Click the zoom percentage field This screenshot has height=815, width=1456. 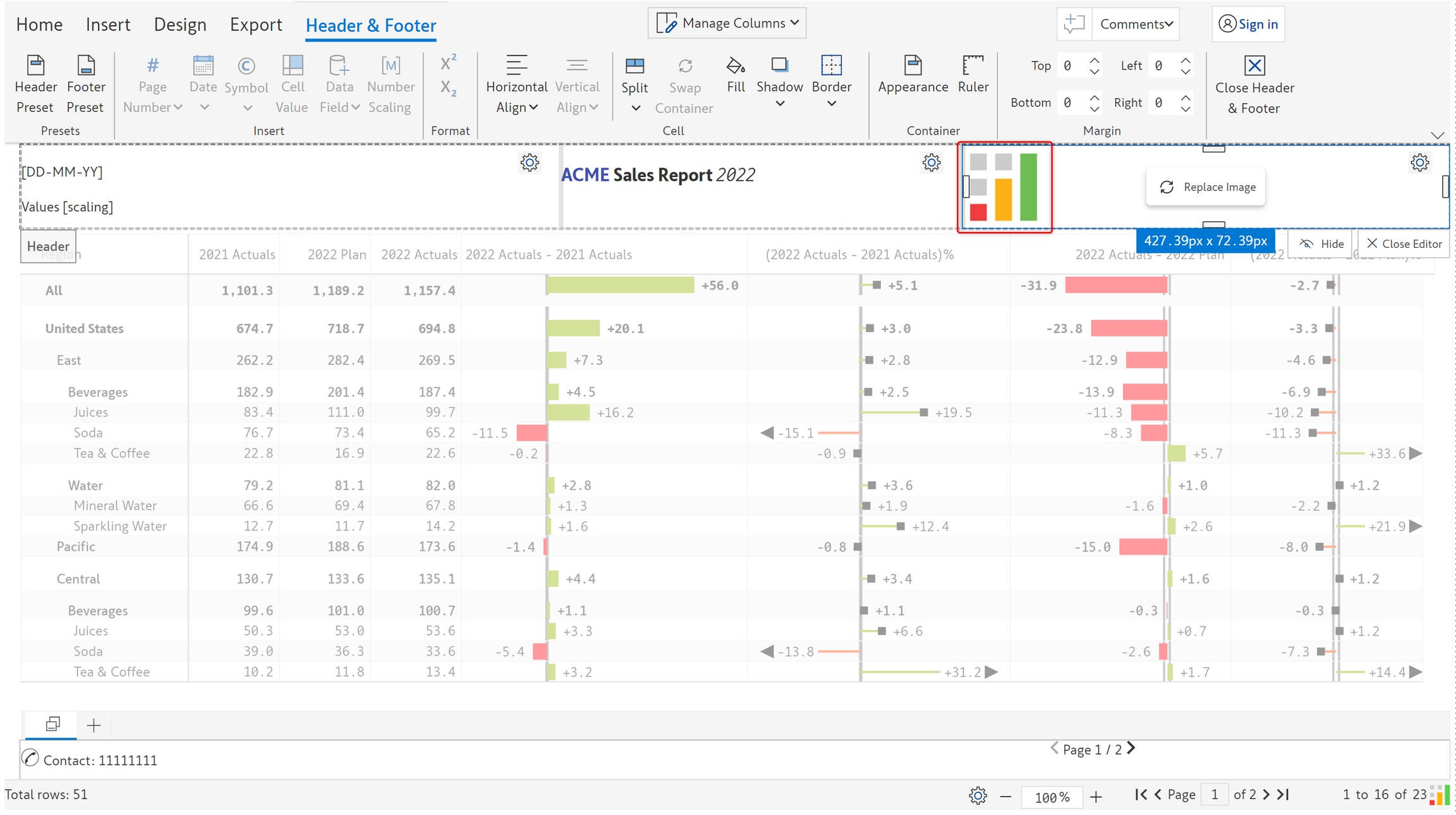(1052, 797)
